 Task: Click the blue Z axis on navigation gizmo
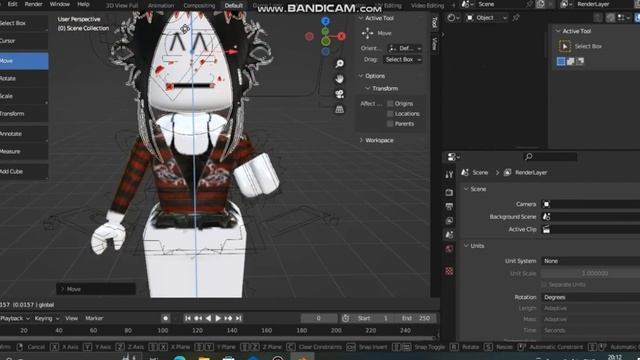(x=325, y=21)
